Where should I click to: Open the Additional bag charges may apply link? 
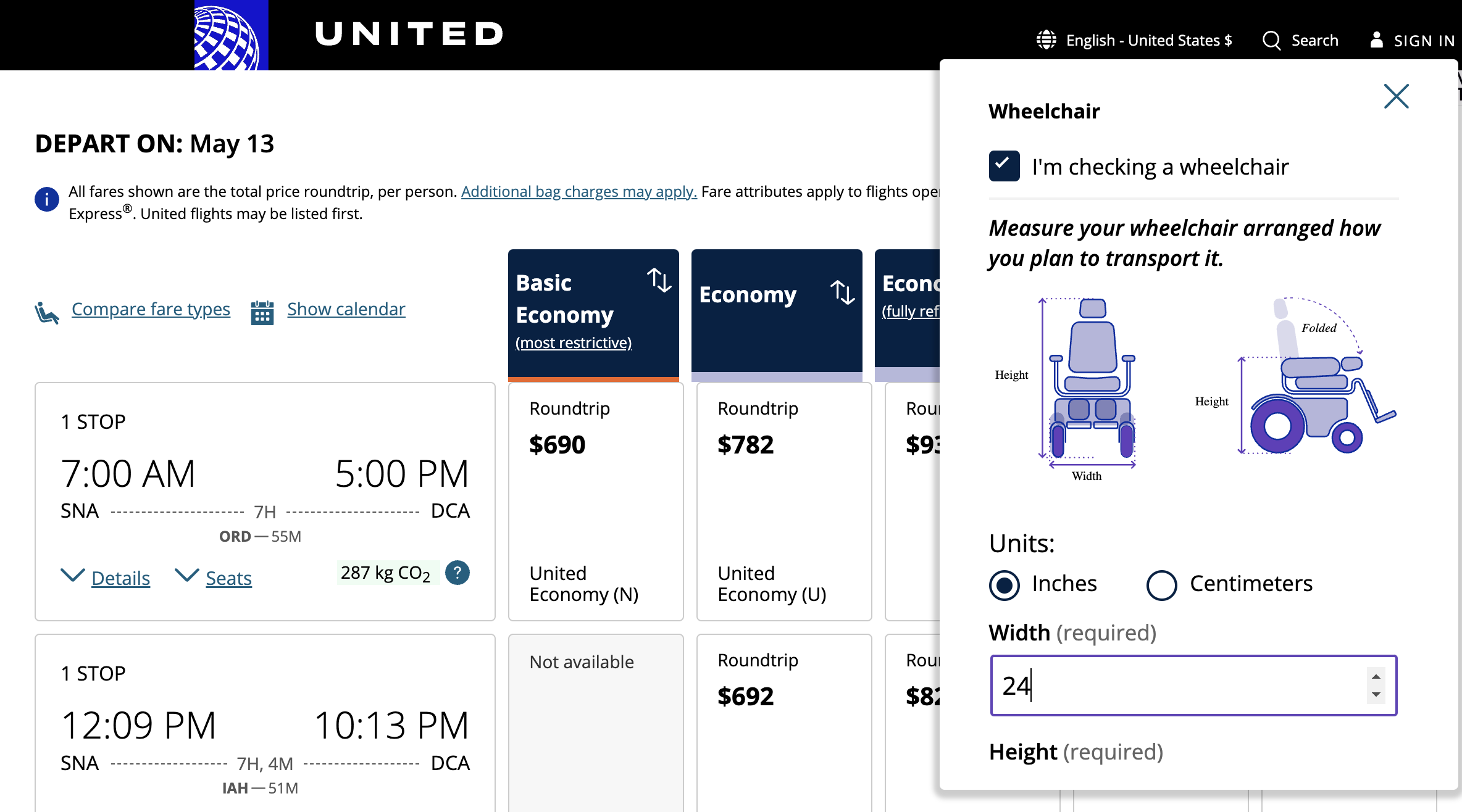click(x=578, y=191)
